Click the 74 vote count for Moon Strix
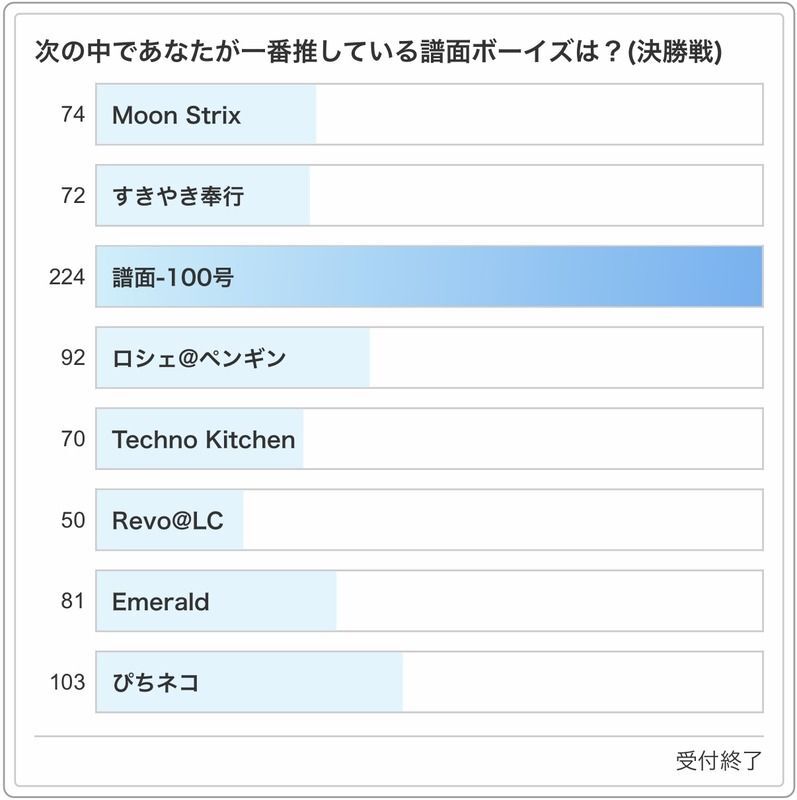 click(73, 115)
